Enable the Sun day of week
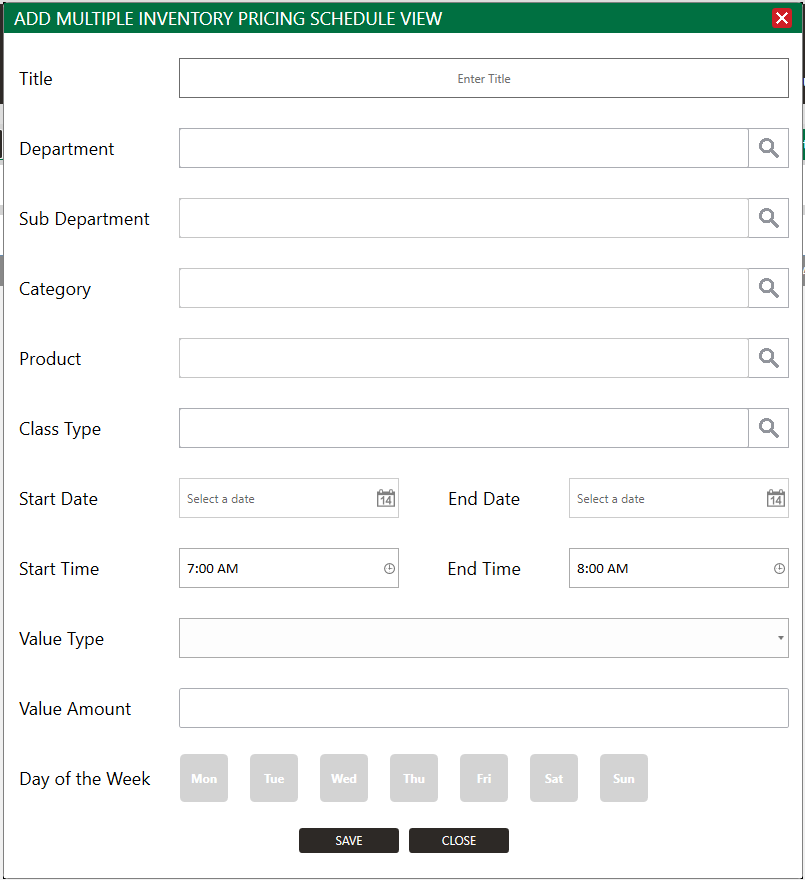Image resolution: width=805 pixels, height=880 pixels. [624, 778]
